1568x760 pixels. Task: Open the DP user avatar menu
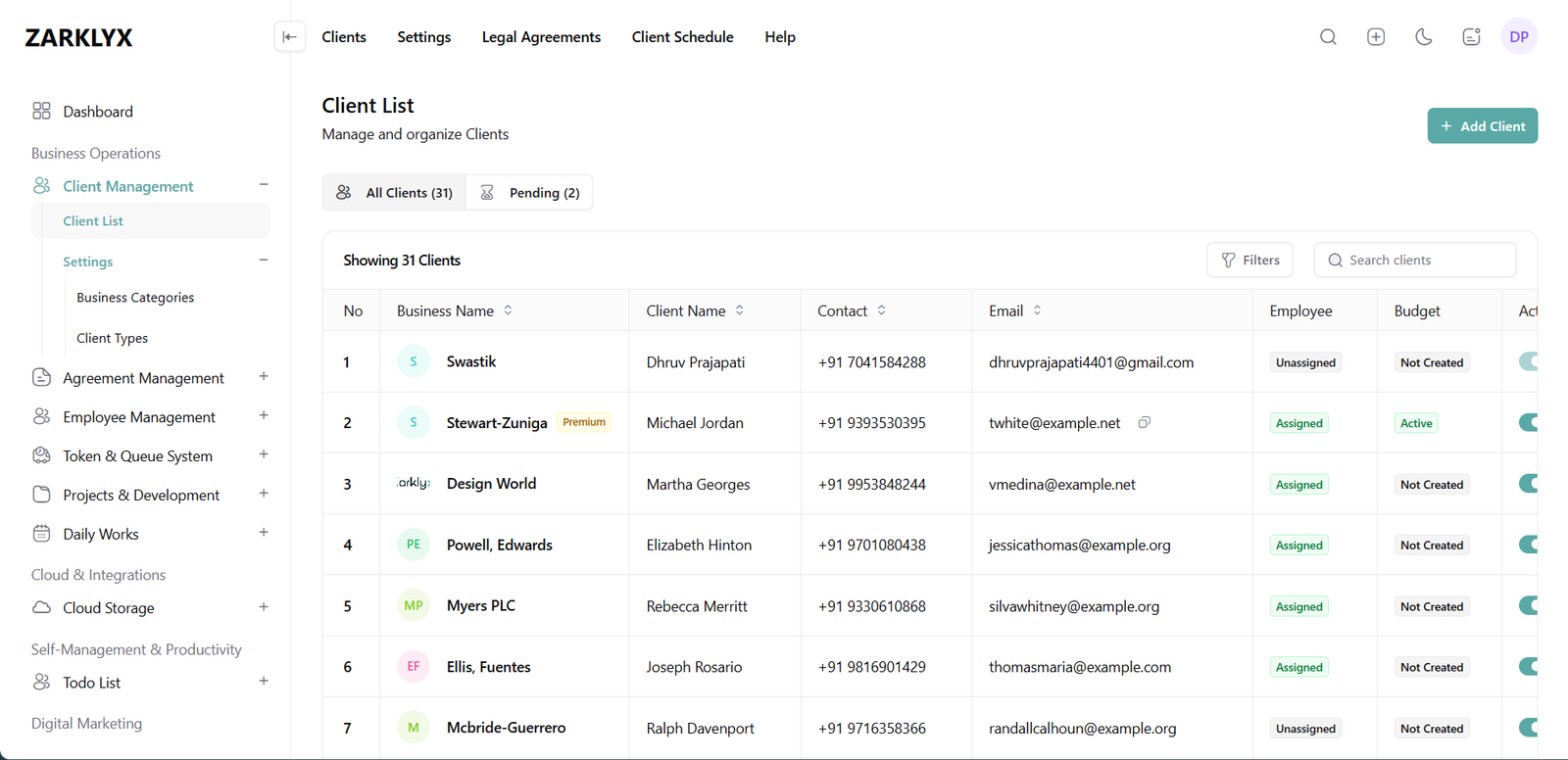tap(1519, 37)
